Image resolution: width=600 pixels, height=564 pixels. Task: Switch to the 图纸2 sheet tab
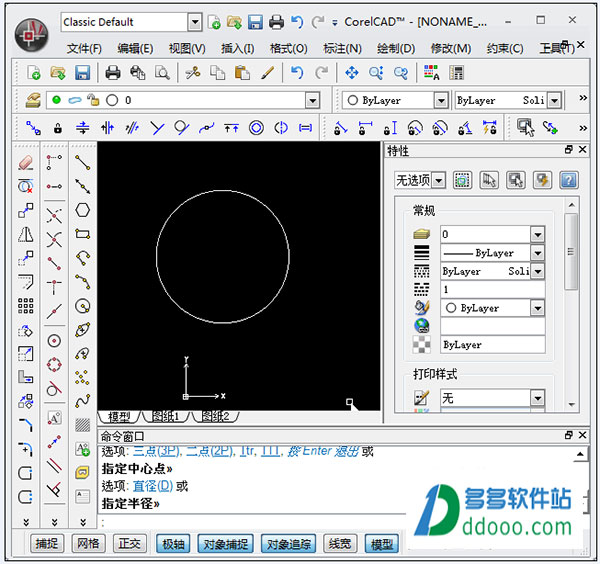pyautogui.click(x=215, y=416)
